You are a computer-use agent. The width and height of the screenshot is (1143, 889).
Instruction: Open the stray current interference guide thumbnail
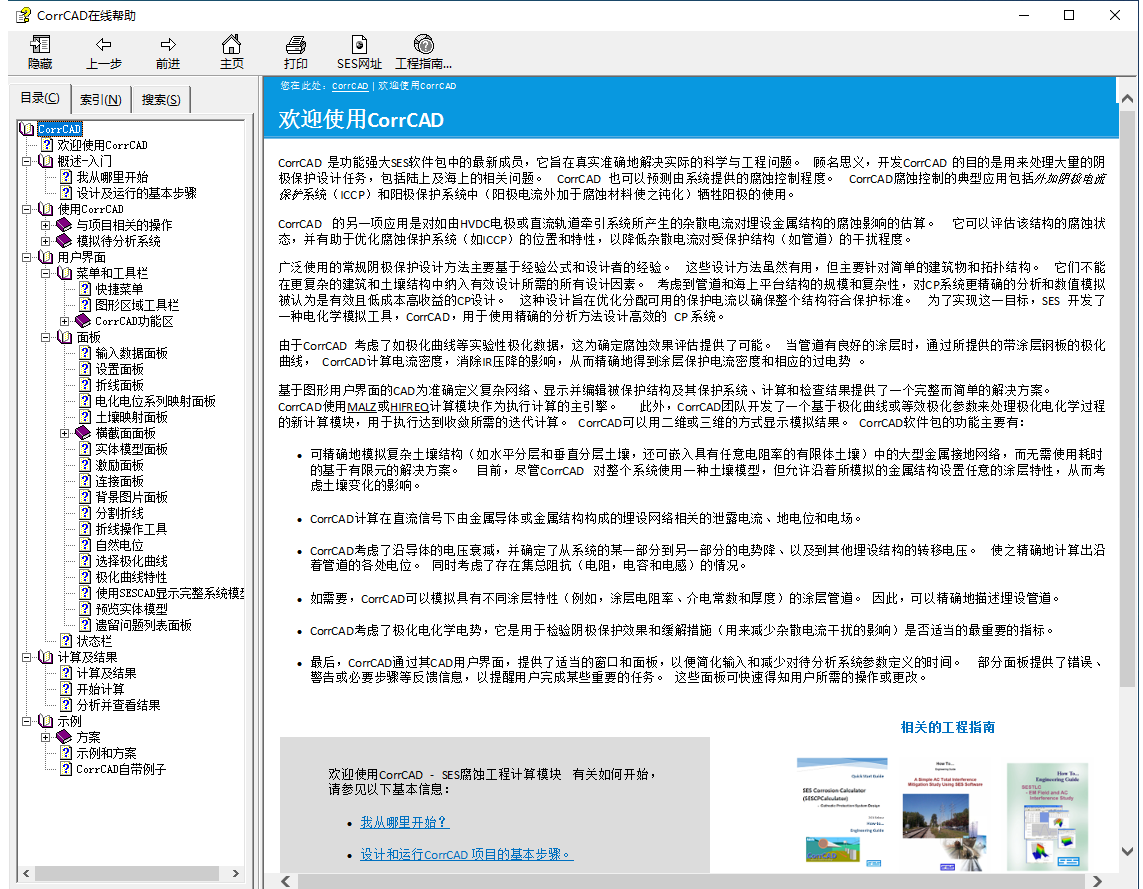click(x=945, y=815)
